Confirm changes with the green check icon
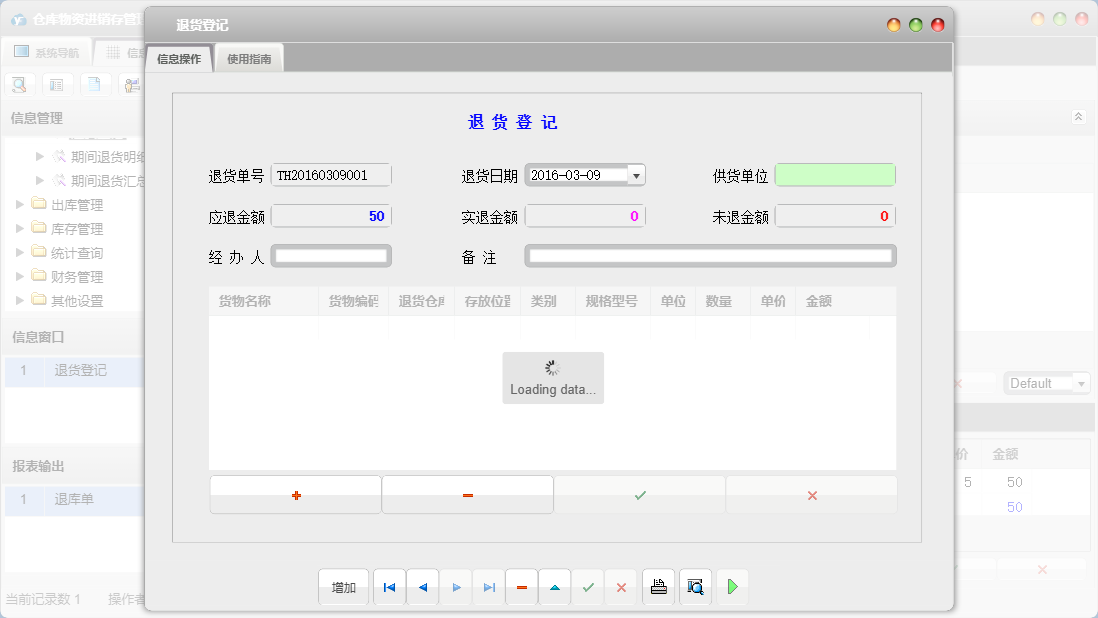The width and height of the screenshot is (1098, 618). (x=588, y=587)
